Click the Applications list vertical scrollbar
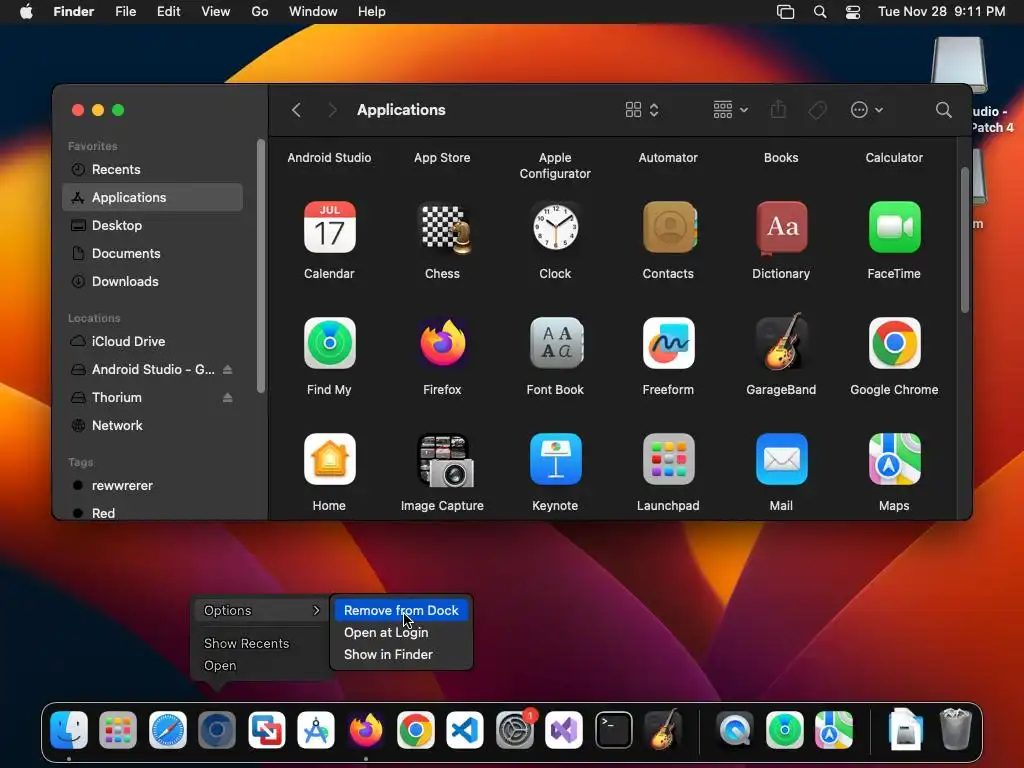Viewport: 1024px width, 768px height. [x=965, y=240]
